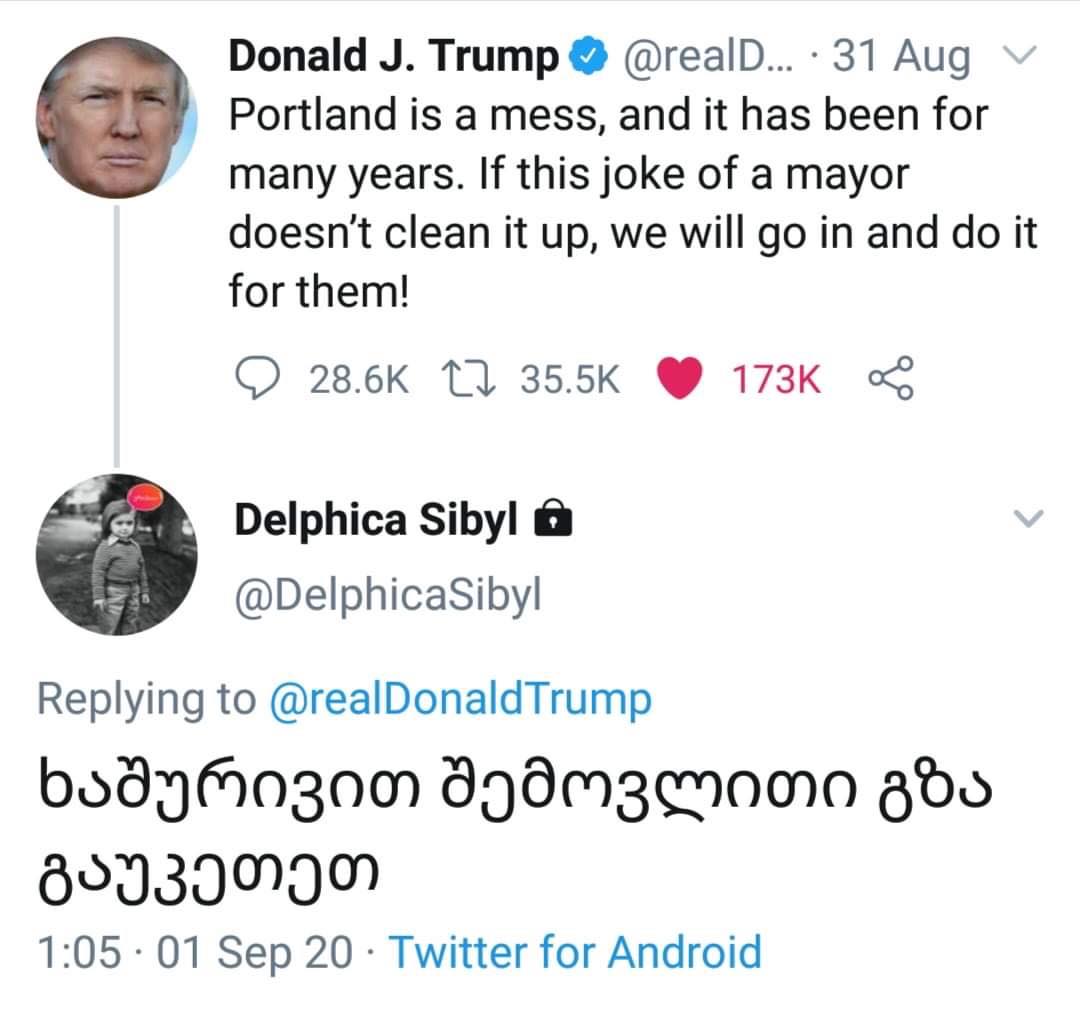Click the @DelphicaSibyl handle
Image resolution: width=1080 pixels, height=1014 pixels.
387,596
